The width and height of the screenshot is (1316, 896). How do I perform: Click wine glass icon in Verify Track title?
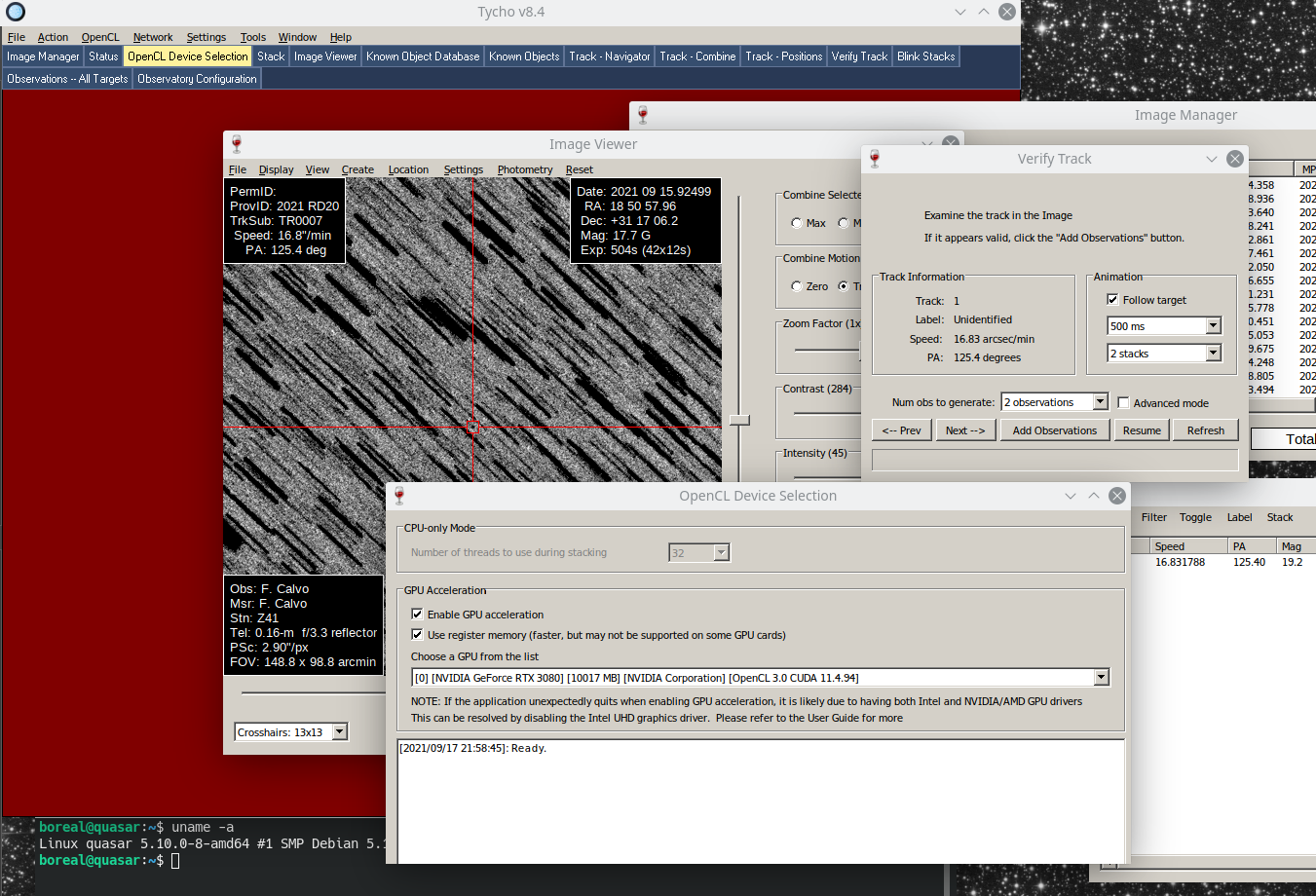click(875, 159)
